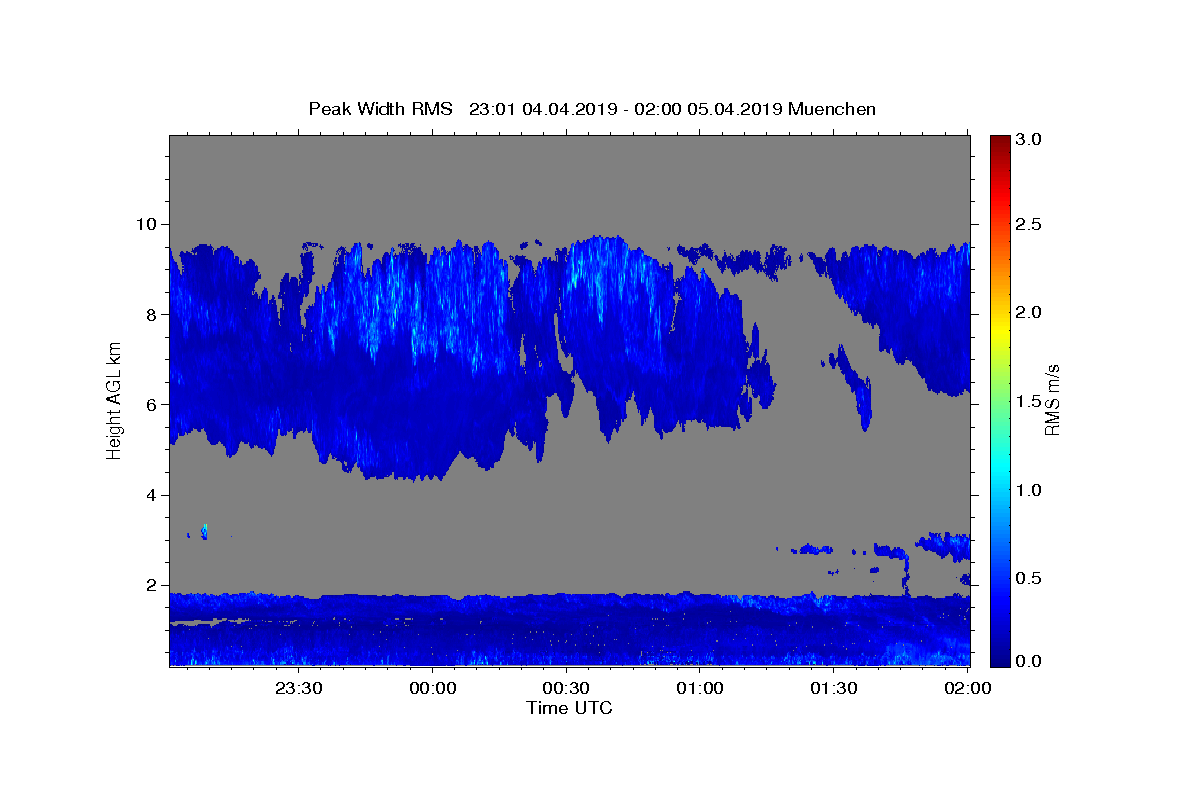The width and height of the screenshot is (1200, 800).
Task: Click the colorbar value 2.0
Action: pyautogui.click(x=1029, y=313)
